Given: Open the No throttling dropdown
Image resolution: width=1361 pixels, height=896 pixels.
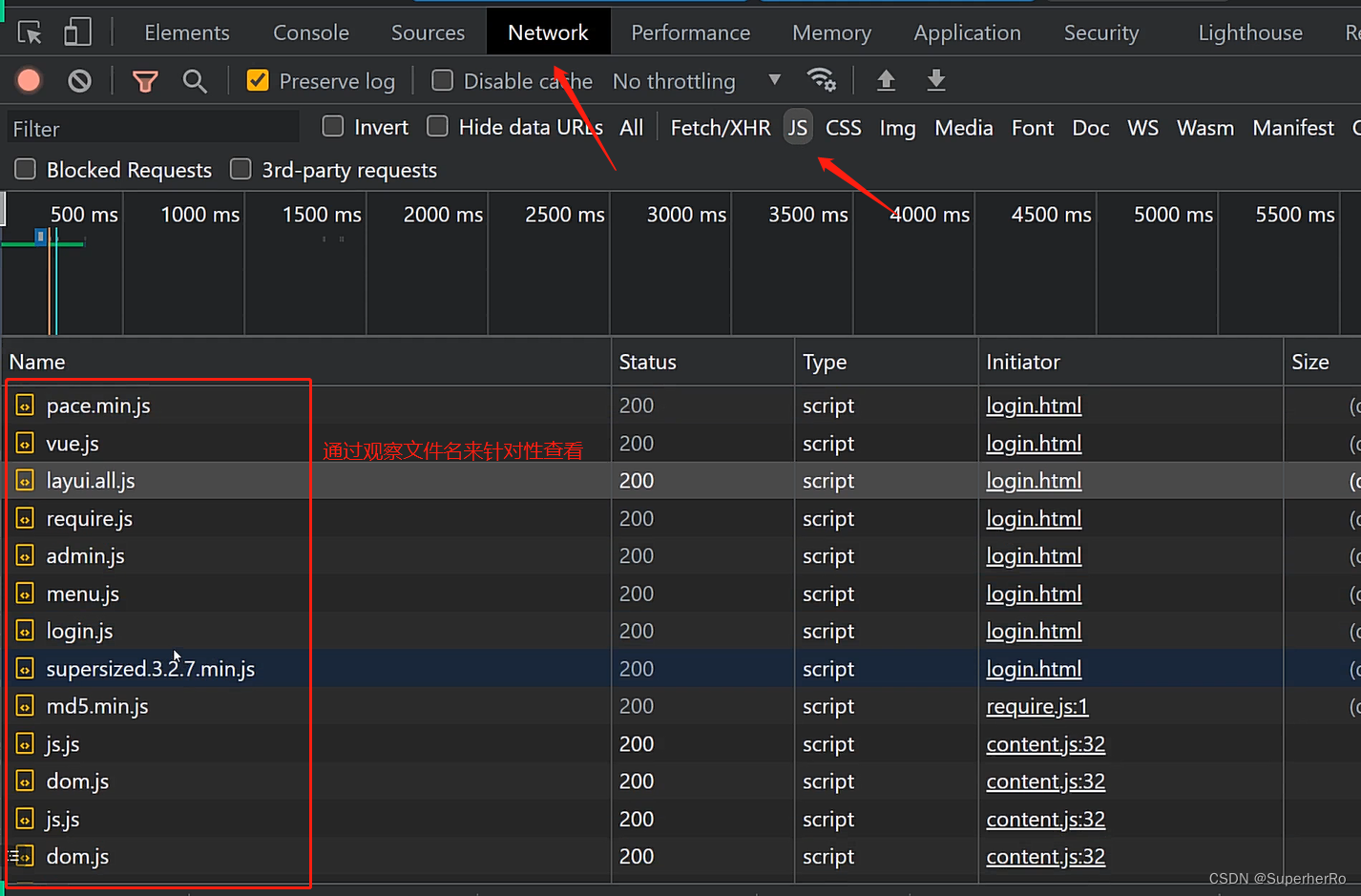Looking at the screenshot, I should (697, 81).
